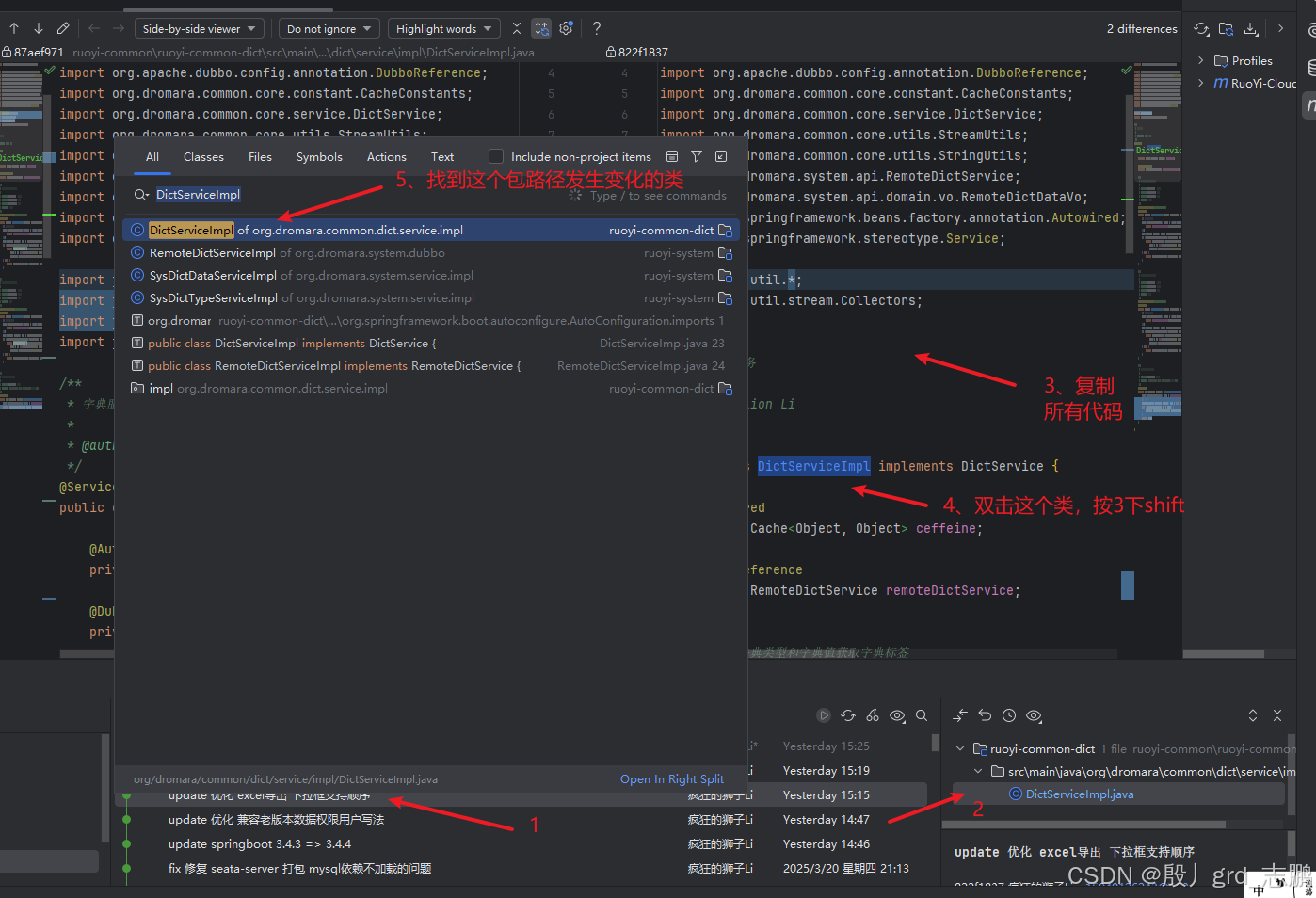Collapse the src\main\java path node

point(978,772)
